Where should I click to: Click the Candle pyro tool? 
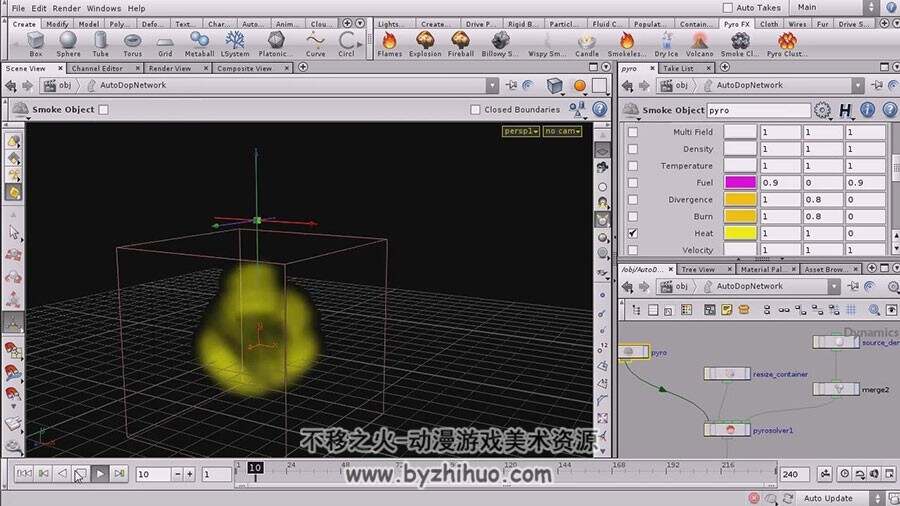pos(587,44)
